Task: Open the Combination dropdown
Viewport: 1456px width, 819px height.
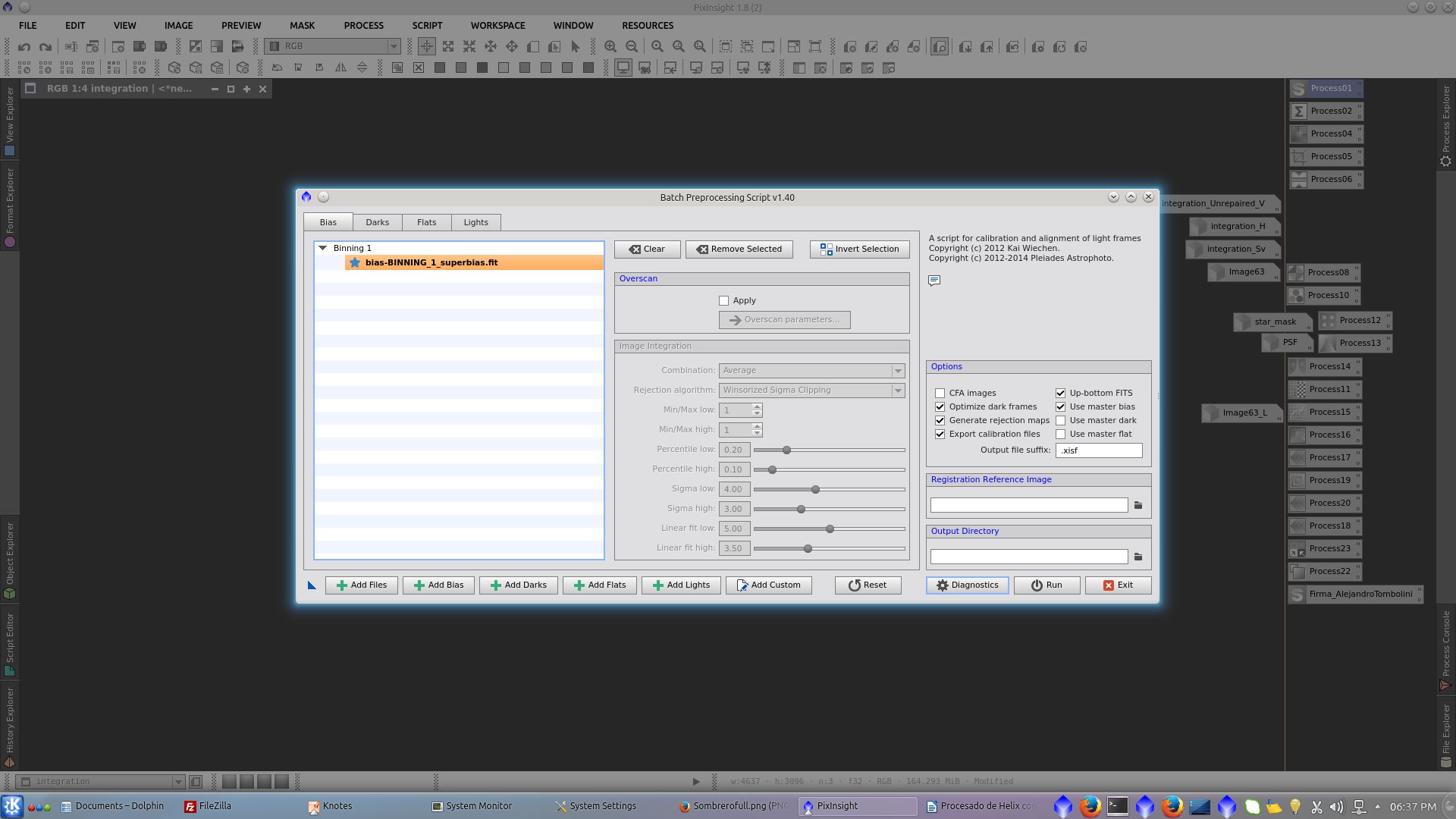Action: click(x=811, y=370)
